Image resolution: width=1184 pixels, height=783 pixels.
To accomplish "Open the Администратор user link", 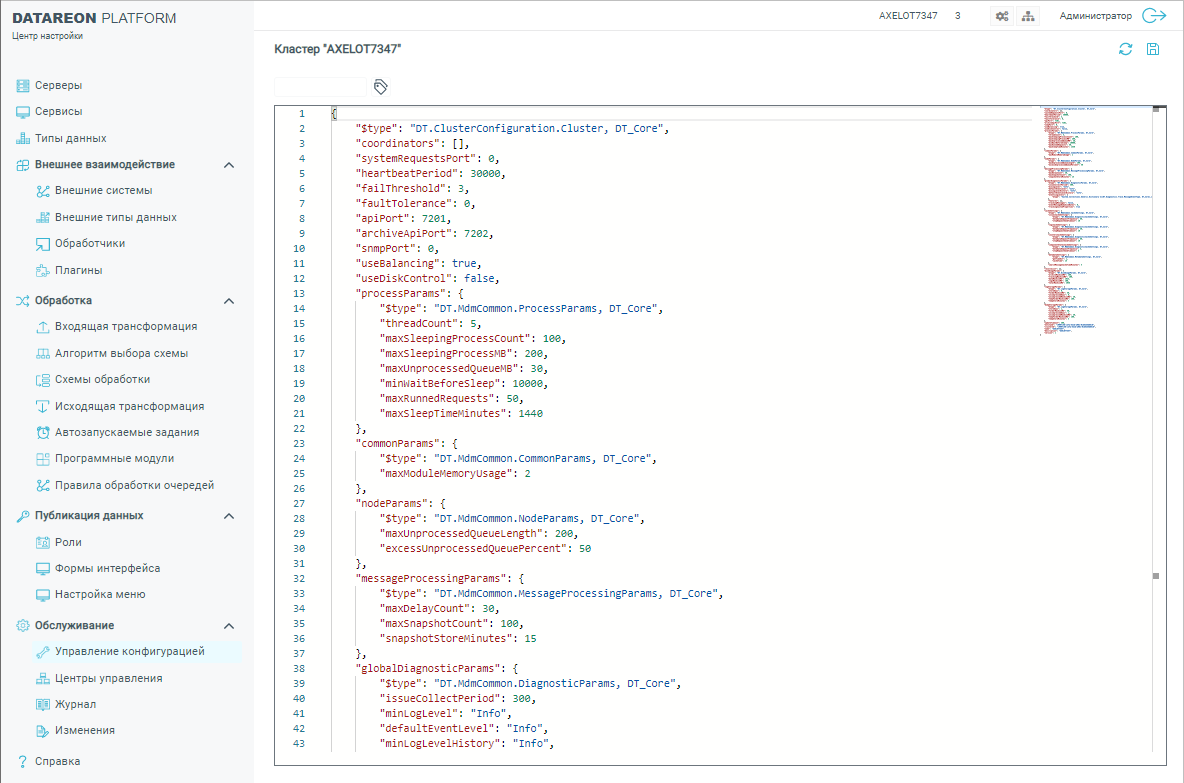I will [1095, 16].
